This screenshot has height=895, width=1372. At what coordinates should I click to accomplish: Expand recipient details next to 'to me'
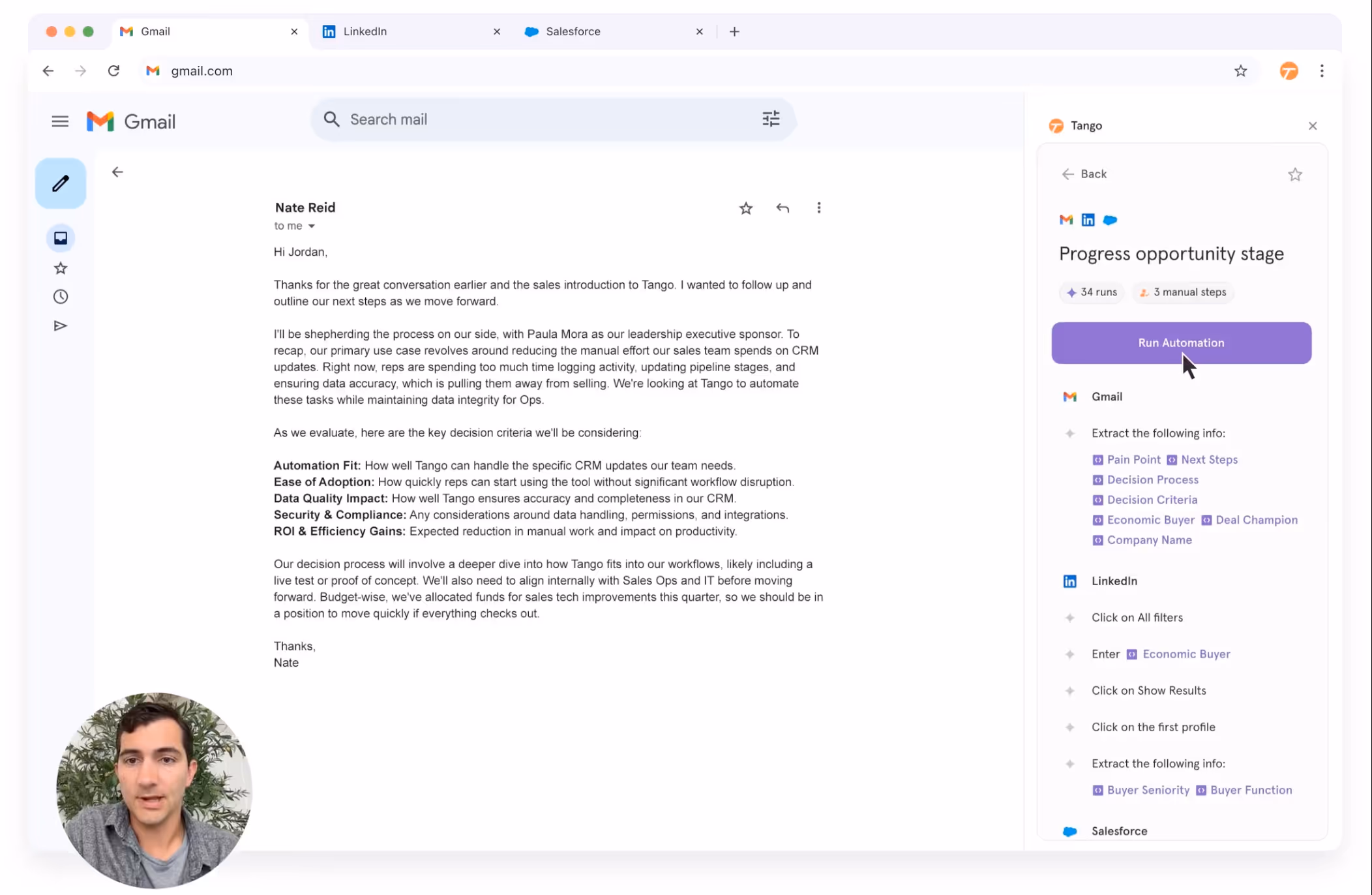[x=312, y=226]
